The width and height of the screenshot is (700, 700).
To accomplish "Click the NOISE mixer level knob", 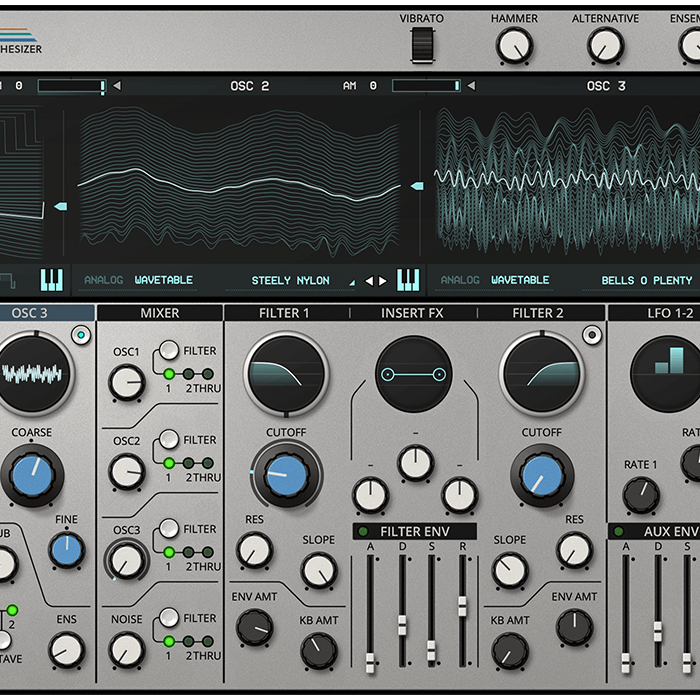I will click(x=127, y=650).
